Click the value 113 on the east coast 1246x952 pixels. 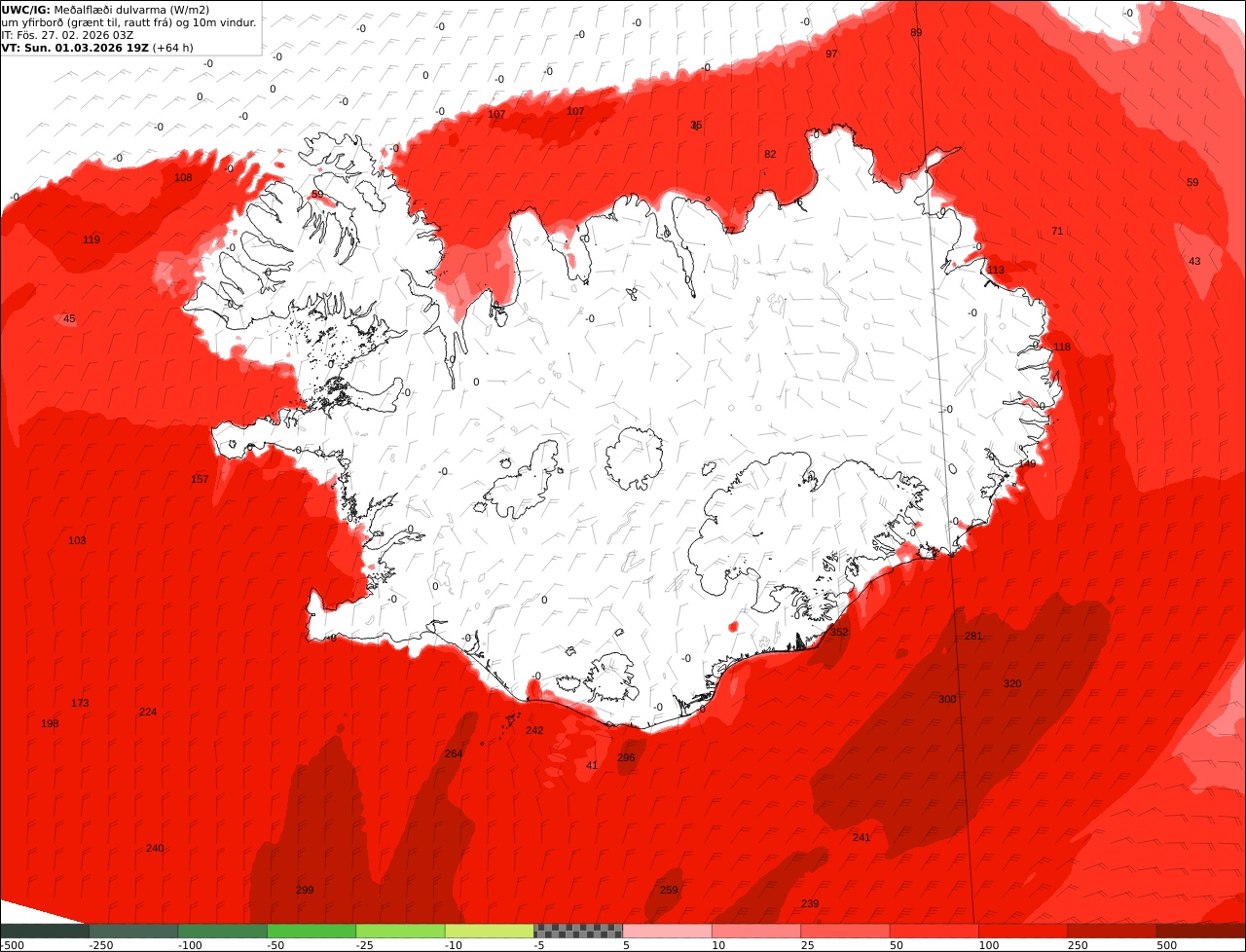[996, 270]
